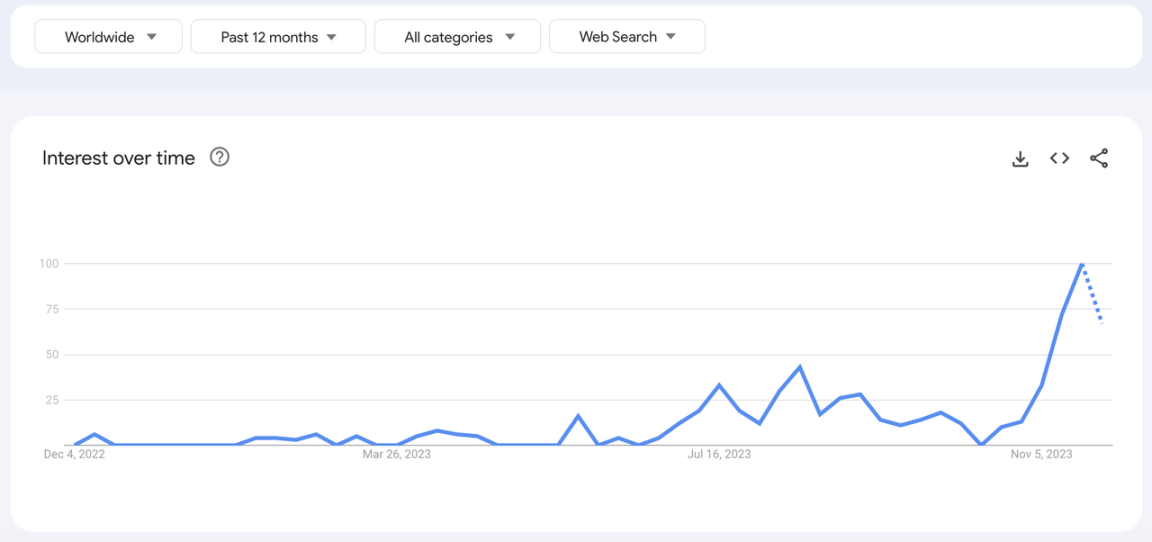Click the chart peak at value 100

1082,264
